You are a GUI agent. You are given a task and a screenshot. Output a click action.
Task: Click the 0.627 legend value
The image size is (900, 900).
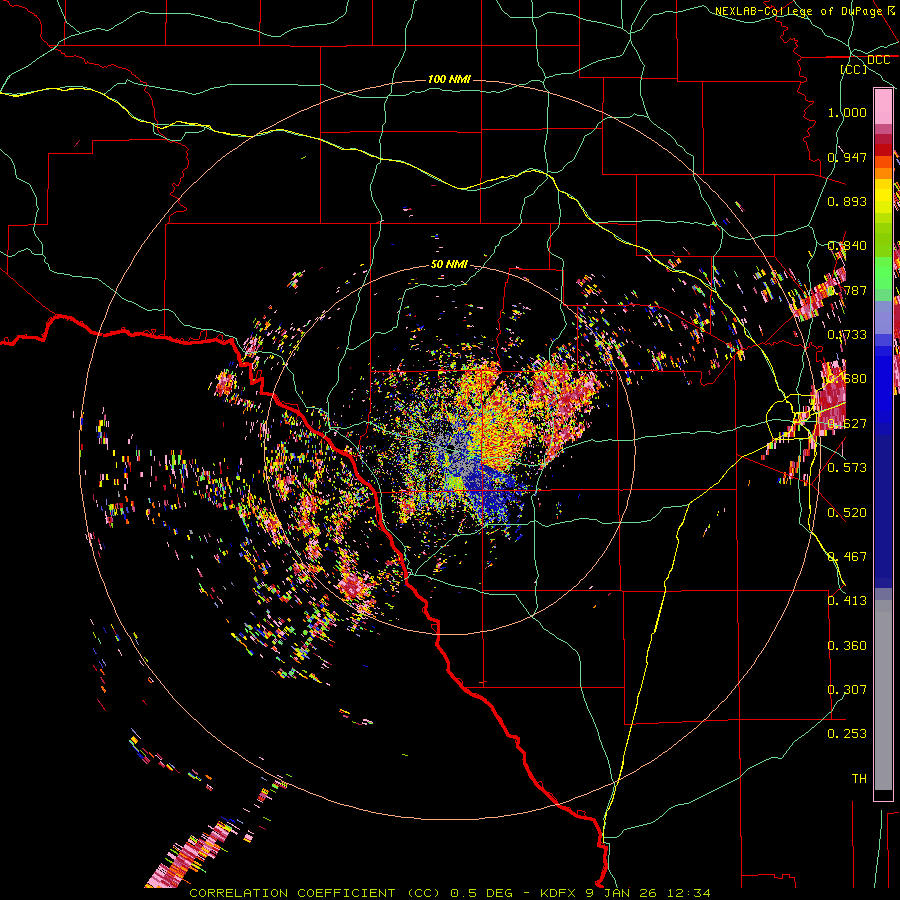pos(847,424)
